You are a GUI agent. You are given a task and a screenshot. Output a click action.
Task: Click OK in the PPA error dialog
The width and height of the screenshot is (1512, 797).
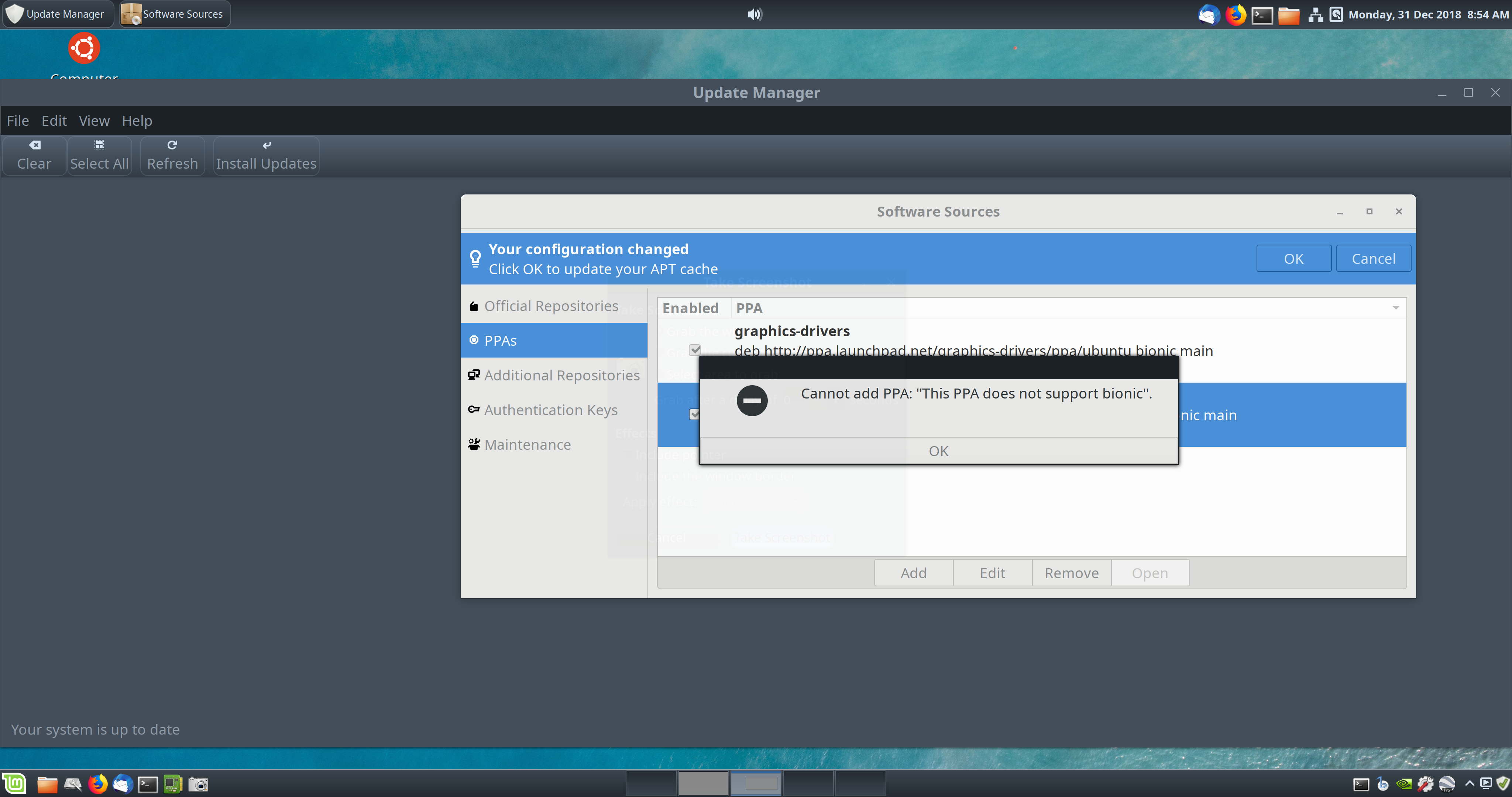point(938,451)
